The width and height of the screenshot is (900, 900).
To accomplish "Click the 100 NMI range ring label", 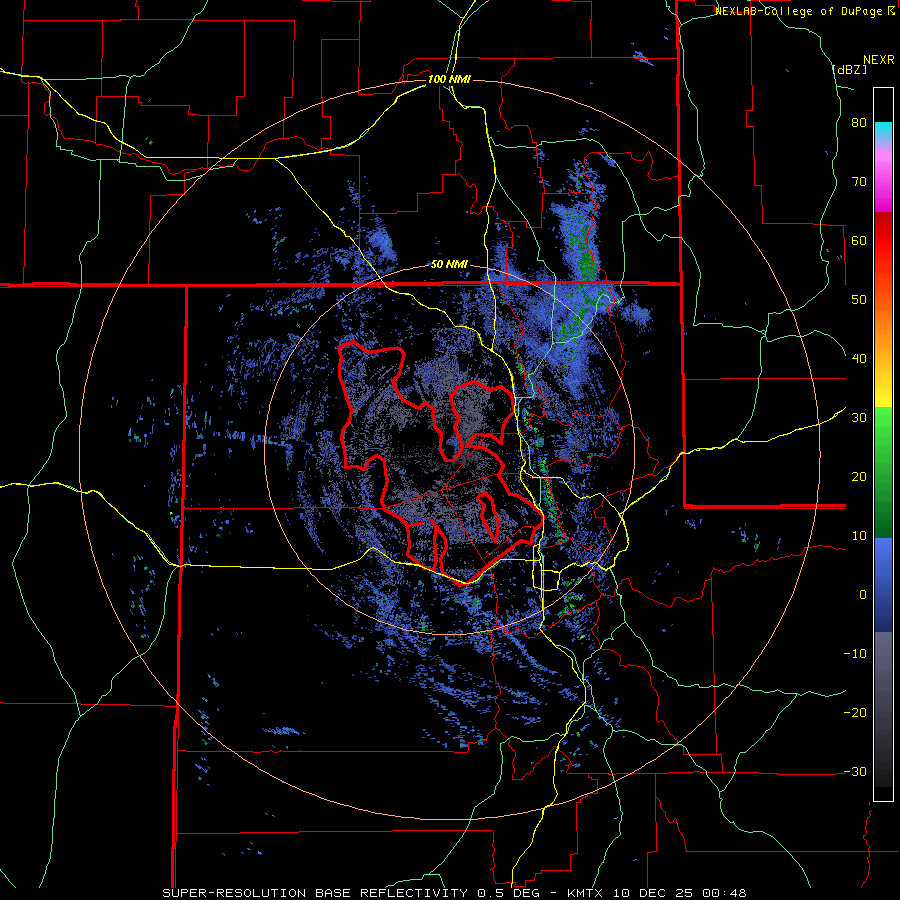I will tap(449, 79).
